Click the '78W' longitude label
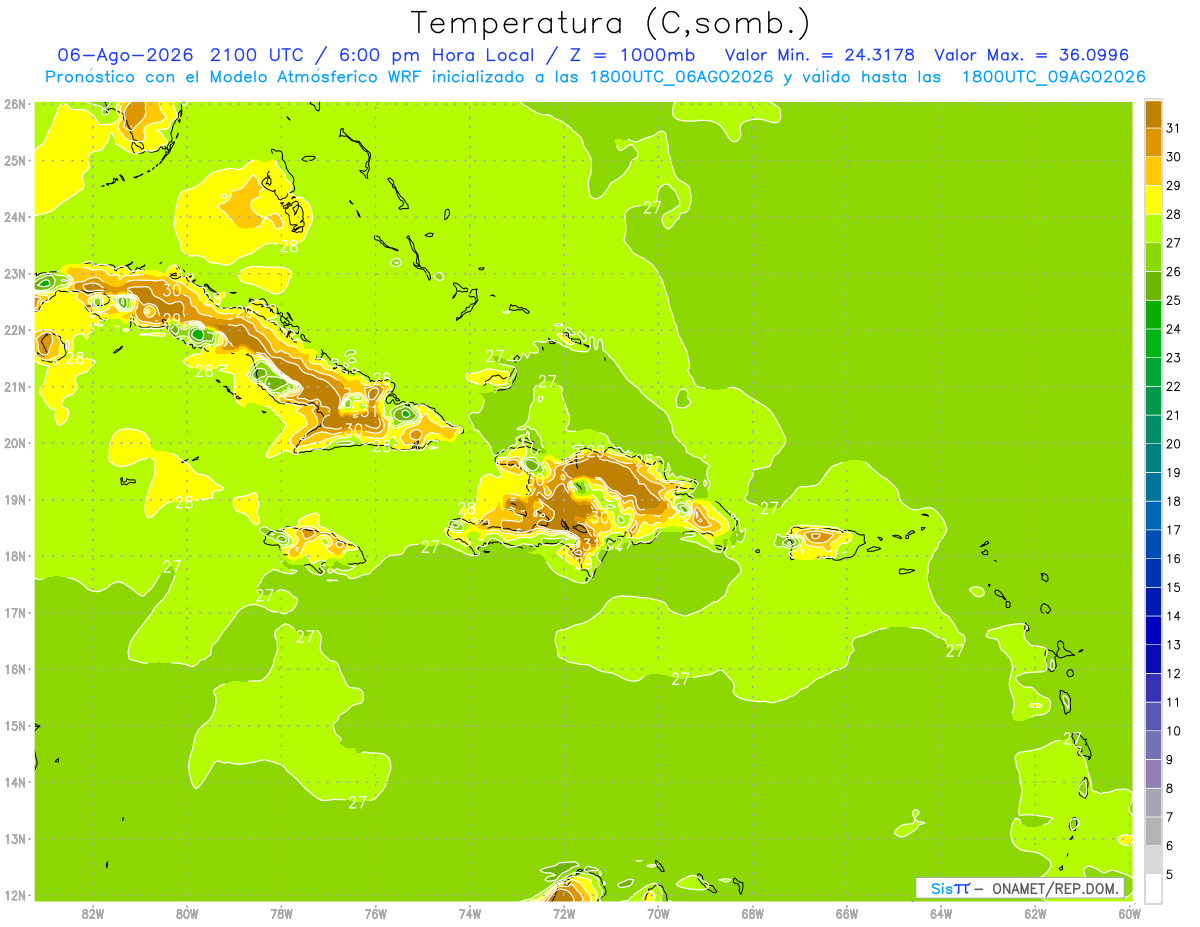The height and width of the screenshot is (927, 1200). [281, 914]
